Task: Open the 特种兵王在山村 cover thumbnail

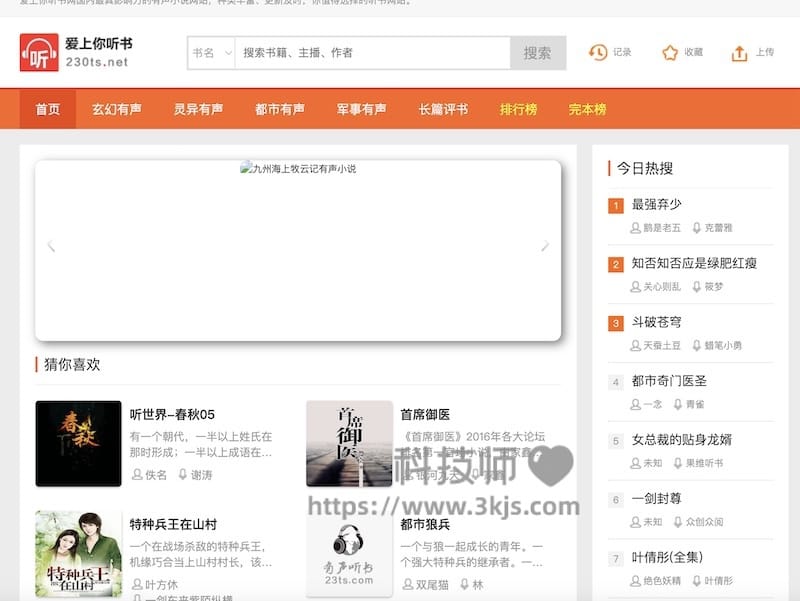Action: [x=79, y=554]
